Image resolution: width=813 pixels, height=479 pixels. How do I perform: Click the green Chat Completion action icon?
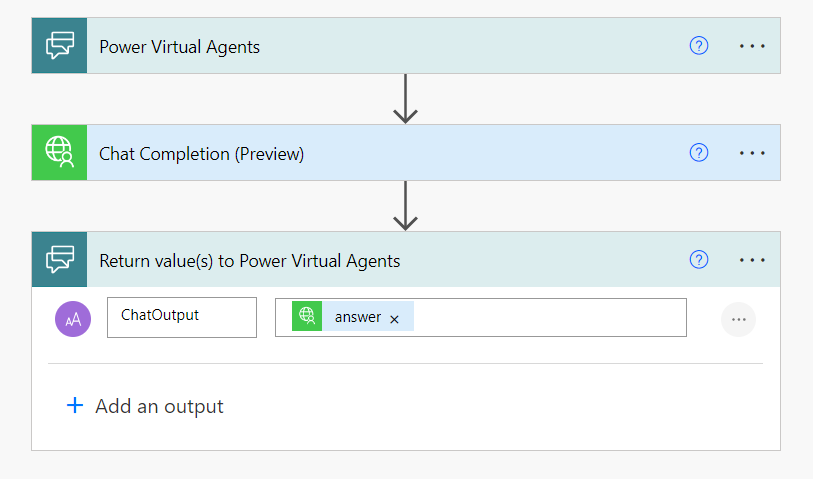(59, 153)
